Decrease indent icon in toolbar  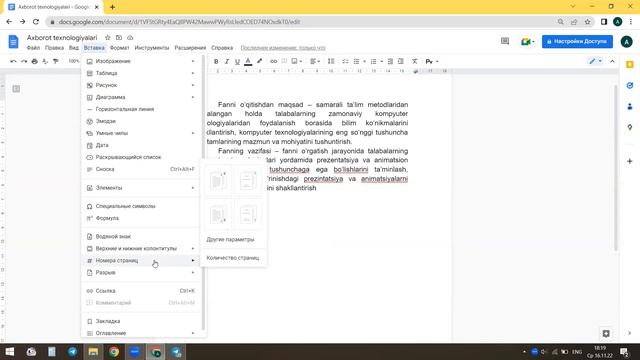390,61
